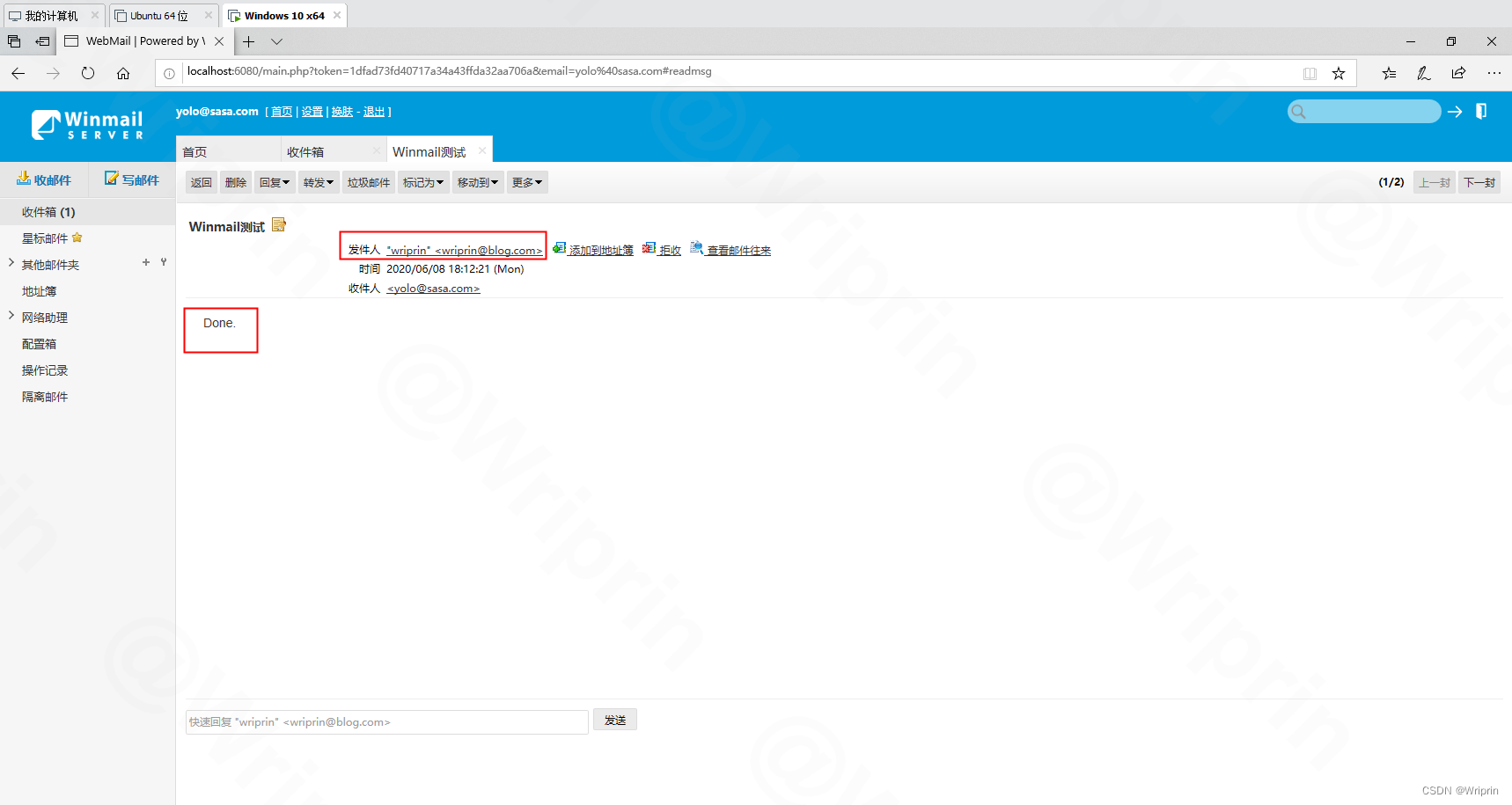Click the sender link wriprin@blog.com

click(465, 251)
